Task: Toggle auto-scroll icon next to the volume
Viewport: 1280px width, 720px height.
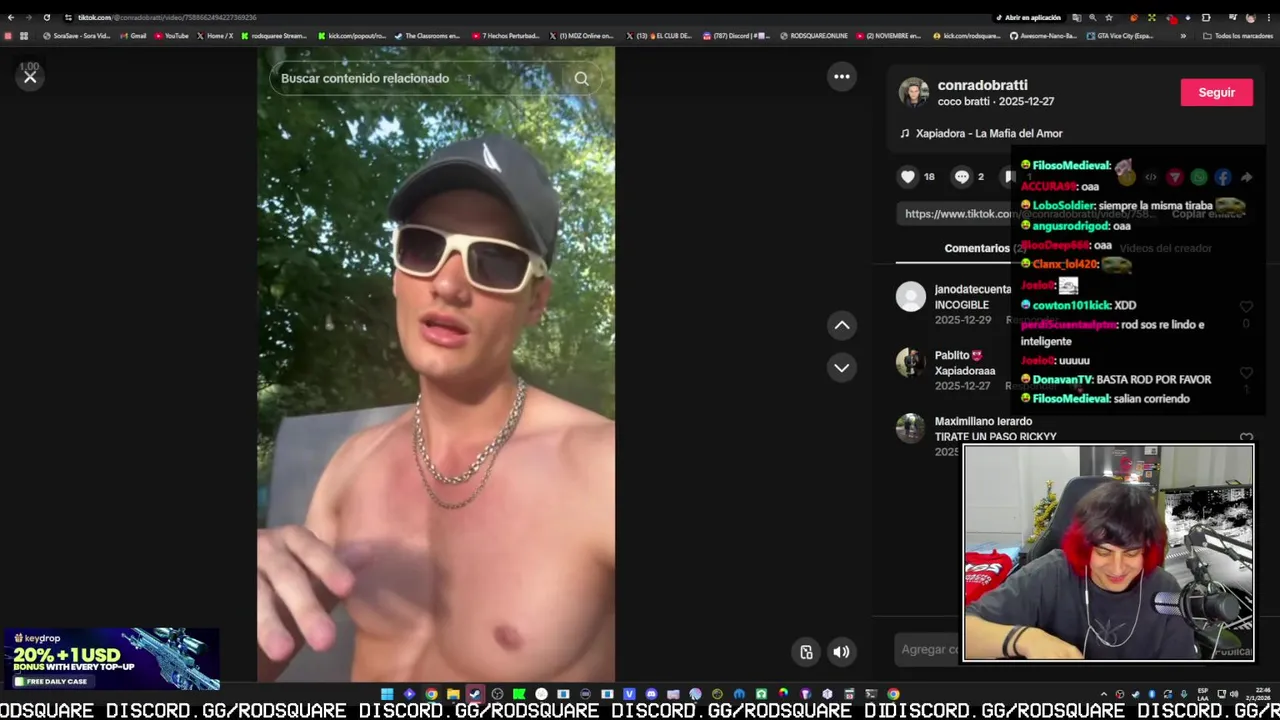Action: (x=806, y=652)
